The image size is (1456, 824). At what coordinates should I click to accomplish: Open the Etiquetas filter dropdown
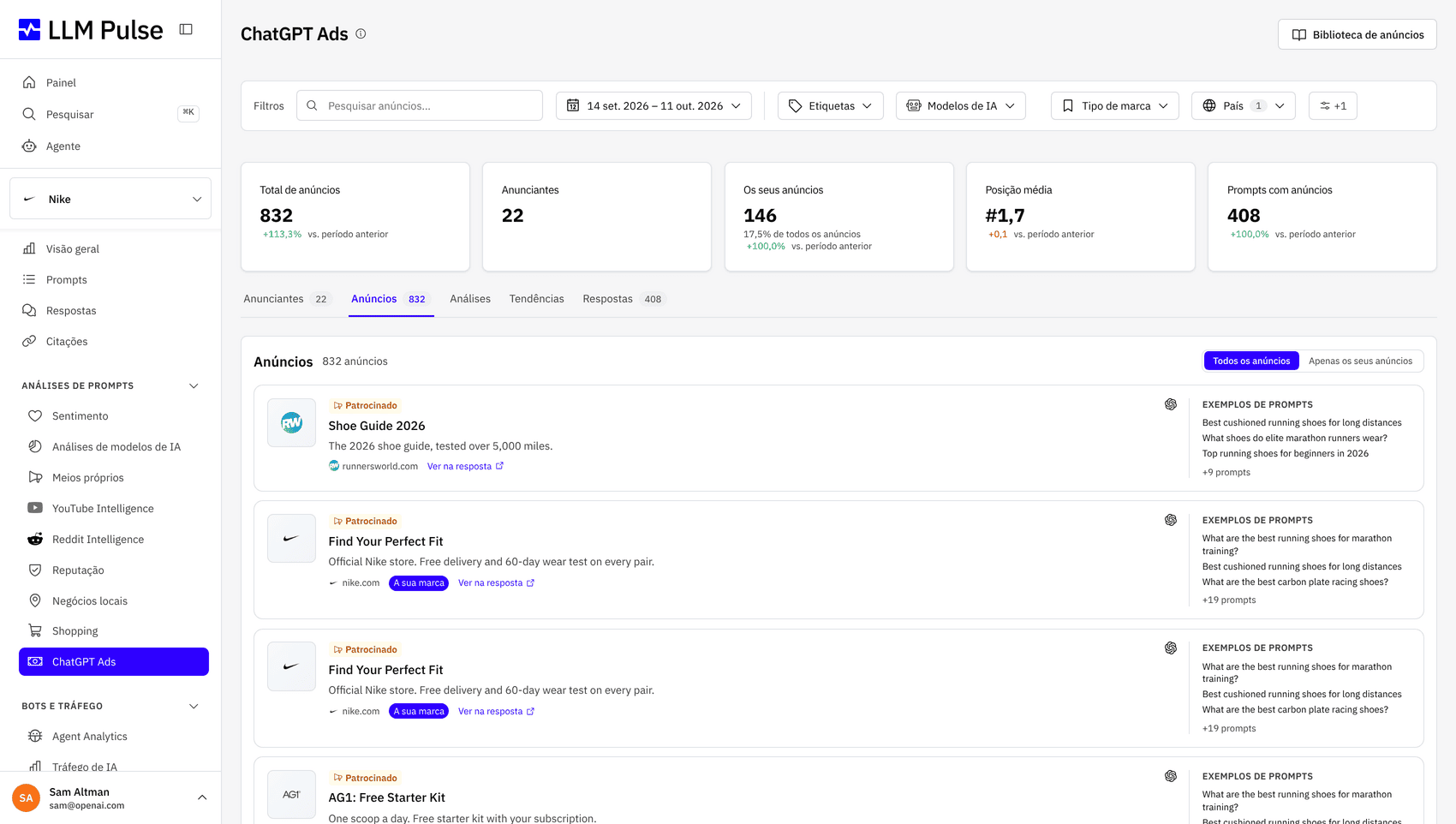(x=831, y=106)
